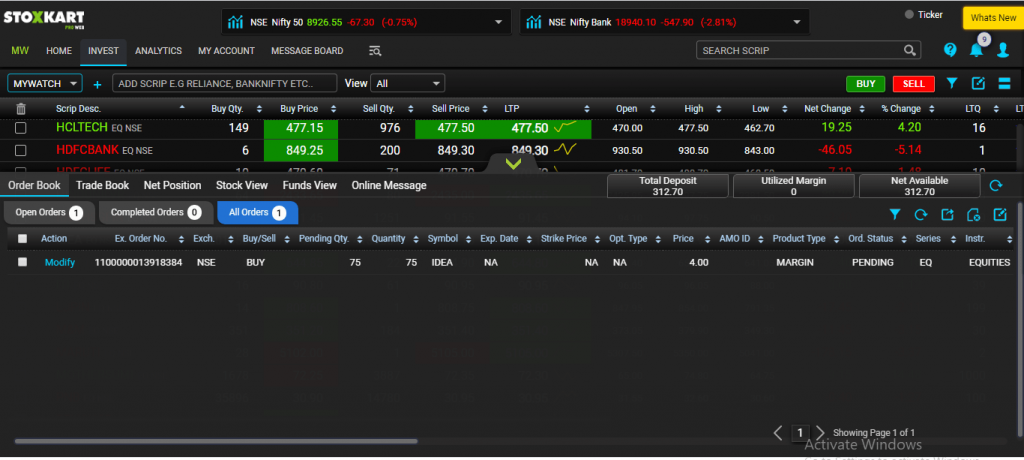Open the HOME menu
1024x460 pixels.
pos(59,50)
